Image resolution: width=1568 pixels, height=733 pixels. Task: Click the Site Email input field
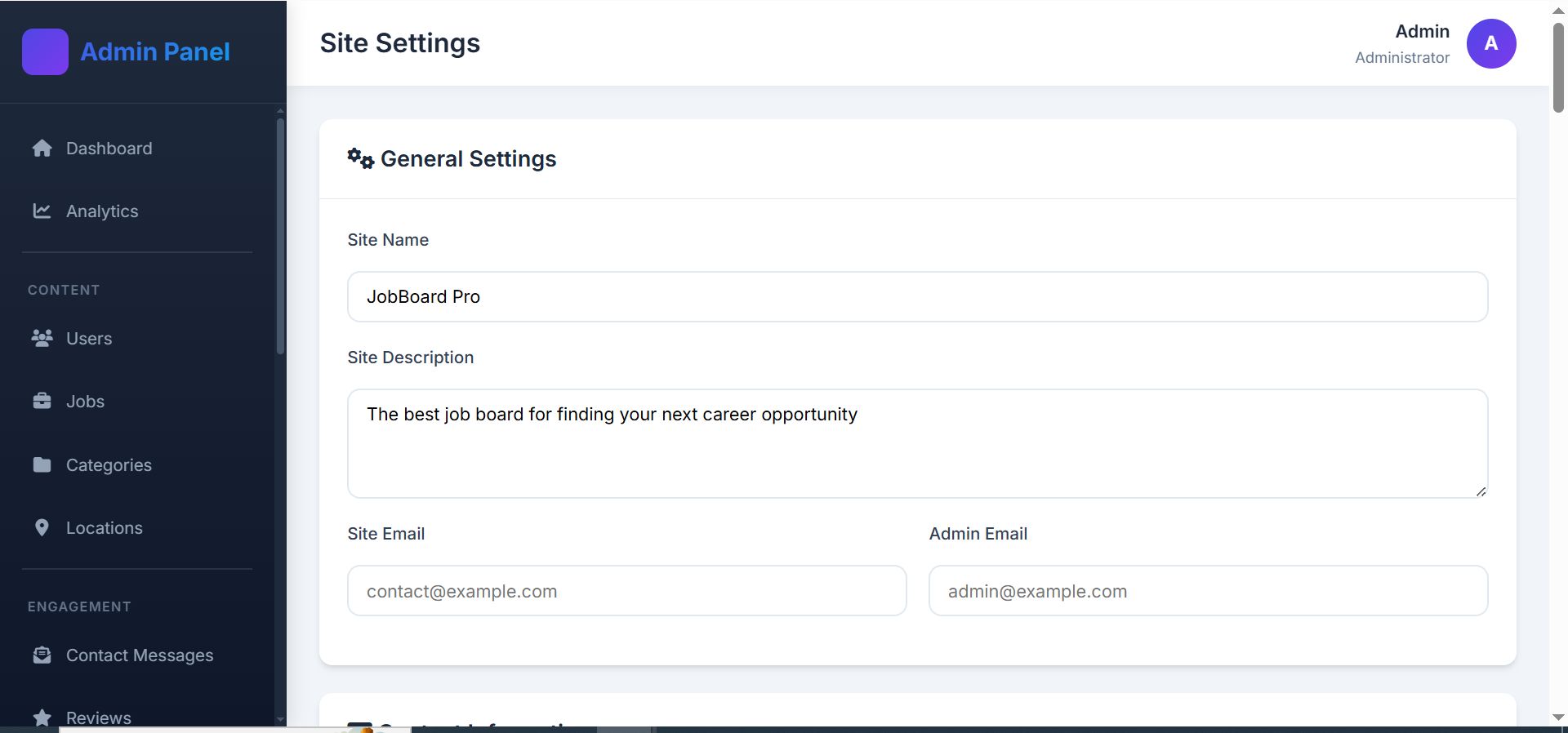point(626,591)
